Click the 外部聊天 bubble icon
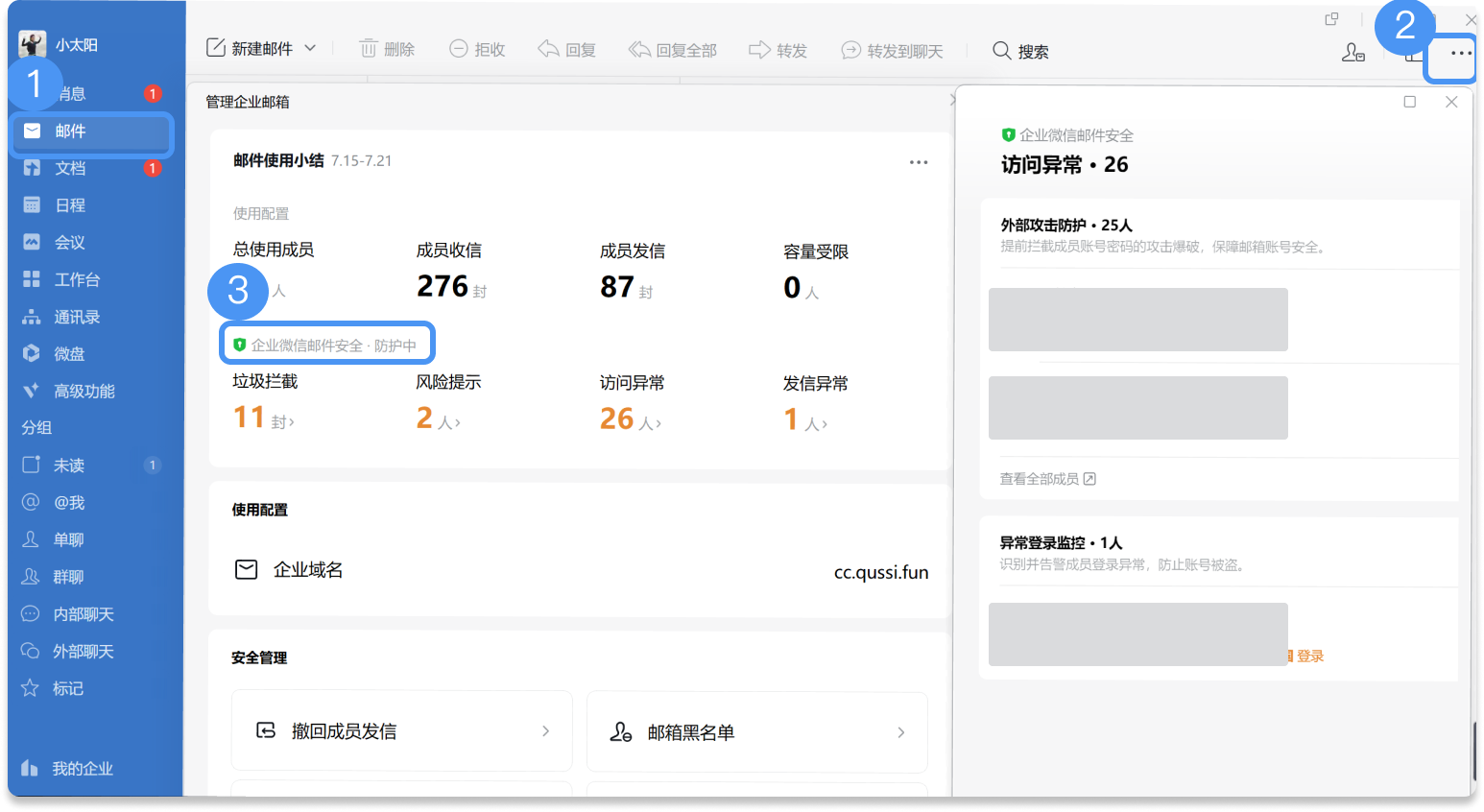This screenshot has height=812, width=1484. coord(31,651)
